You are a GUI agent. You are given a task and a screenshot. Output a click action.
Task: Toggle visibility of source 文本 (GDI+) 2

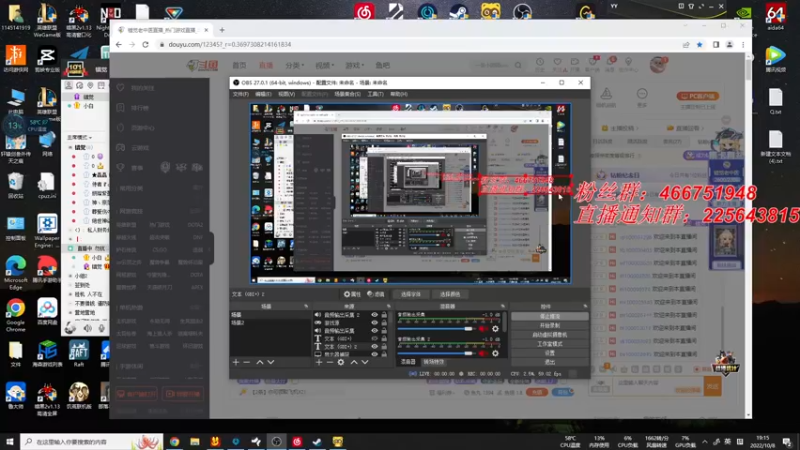[x=374, y=346]
